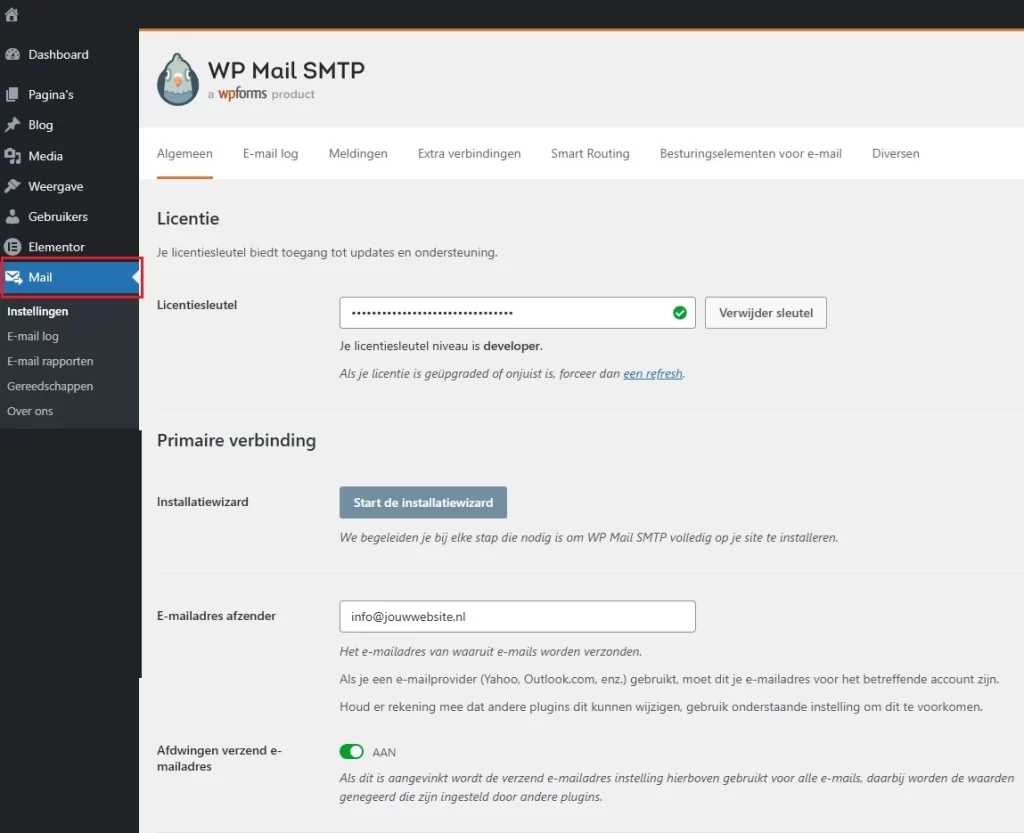This screenshot has height=833, width=1024.
Task: Switch to the E-mail log tab
Action: click(270, 153)
